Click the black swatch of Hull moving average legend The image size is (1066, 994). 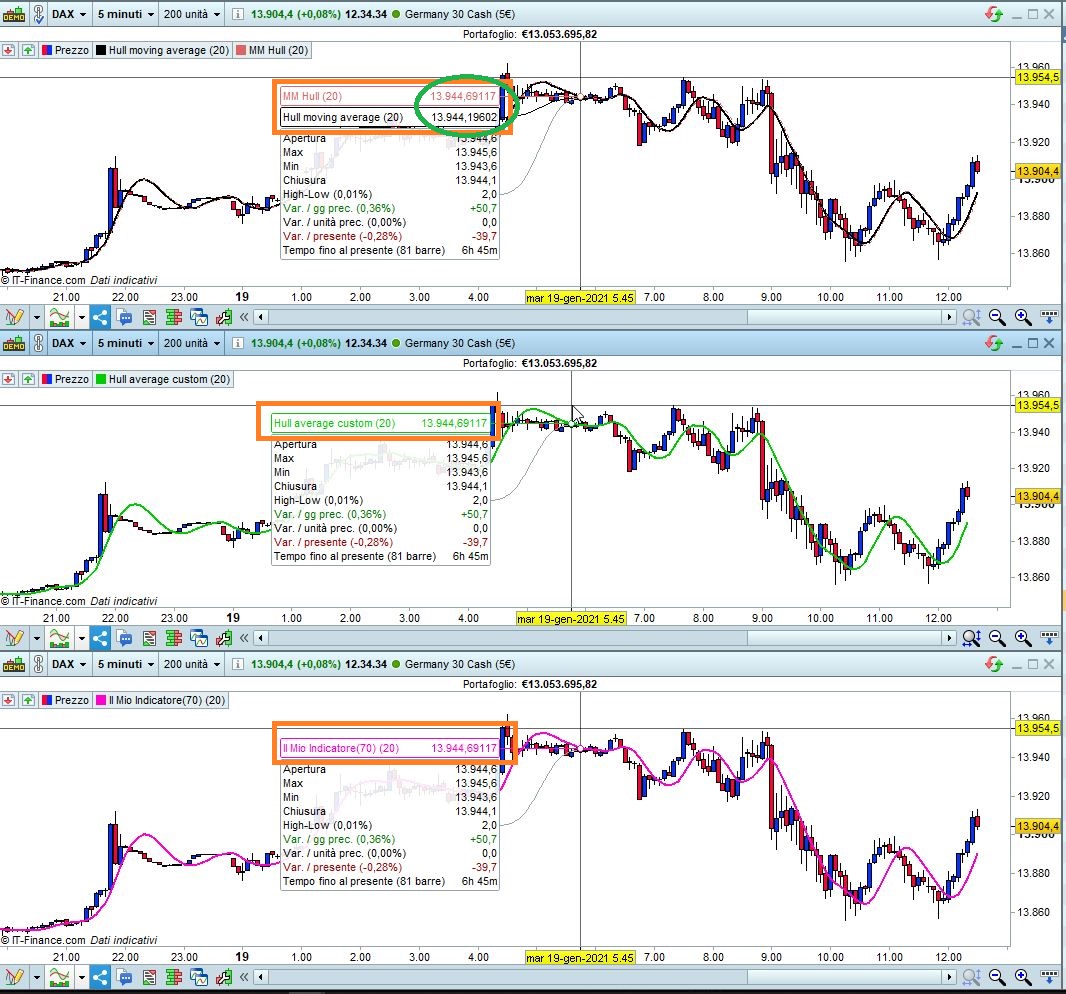click(101, 50)
